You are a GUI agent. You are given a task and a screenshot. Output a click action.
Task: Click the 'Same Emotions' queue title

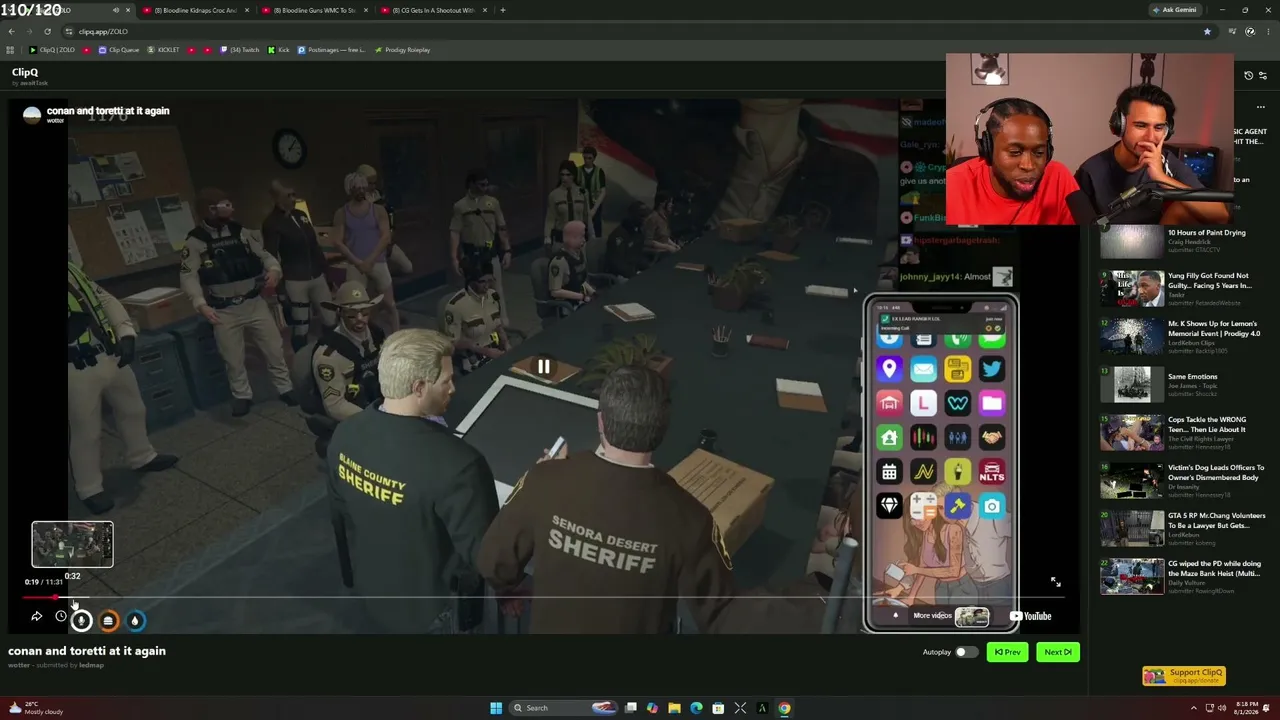click(1192, 377)
